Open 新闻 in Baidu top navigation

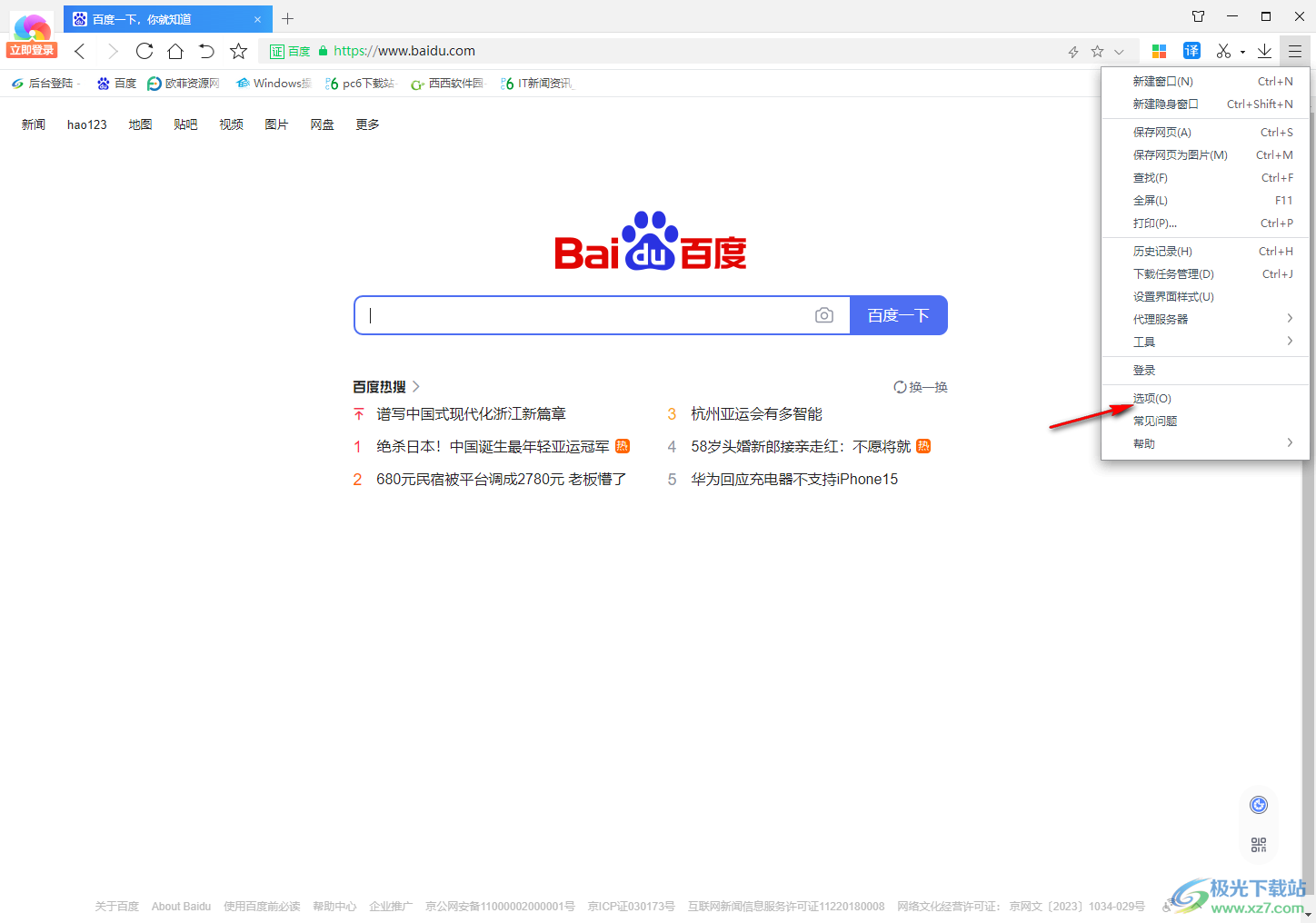[x=34, y=124]
